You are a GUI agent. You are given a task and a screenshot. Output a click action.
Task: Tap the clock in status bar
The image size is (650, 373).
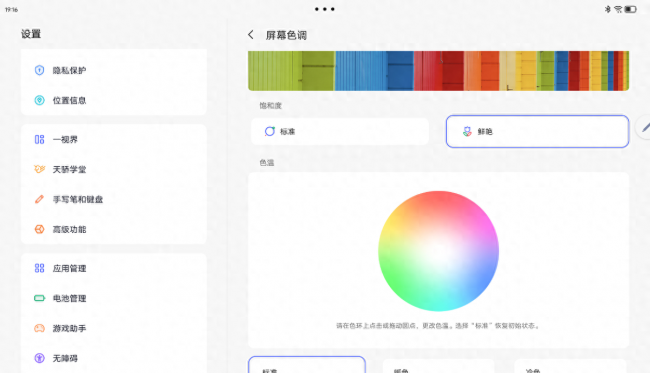tap(11, 10)
